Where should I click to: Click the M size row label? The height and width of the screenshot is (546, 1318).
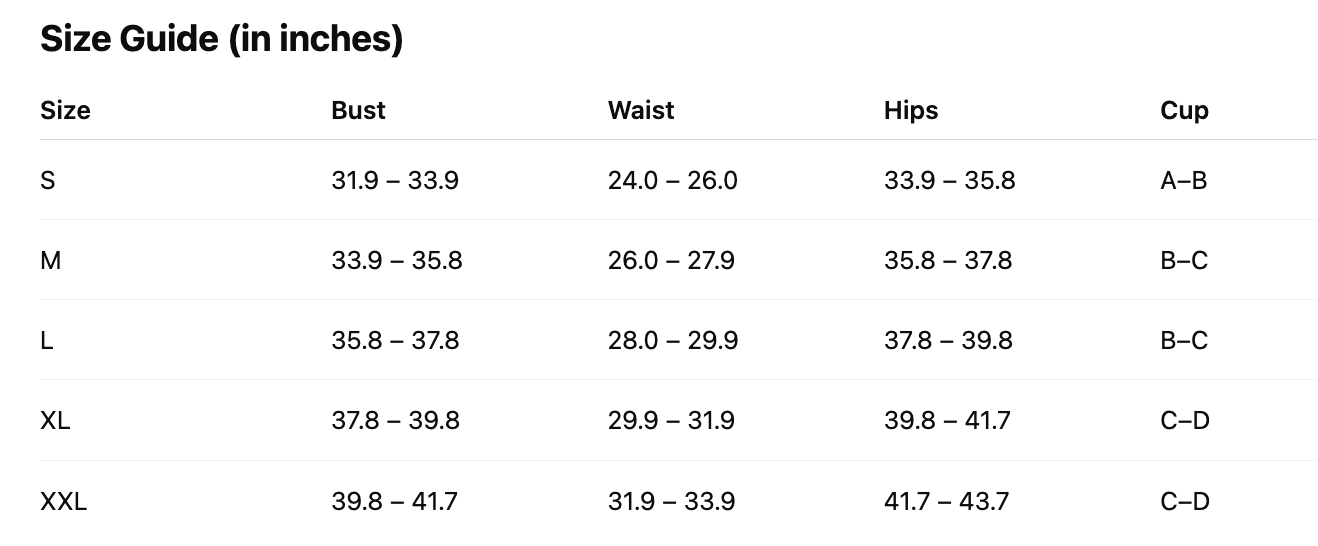click(x=51, y=261)
